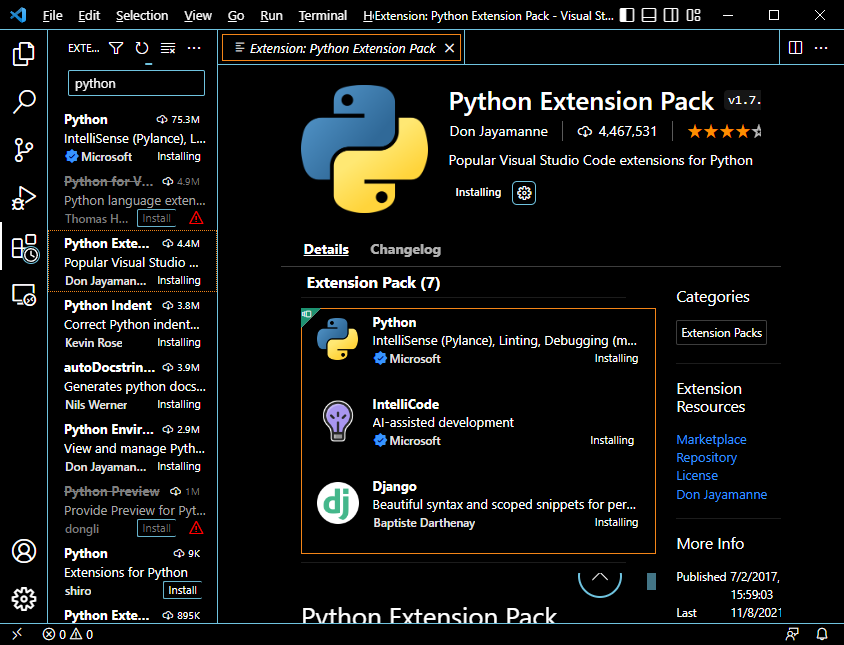844x645 pixels.
Task: Select autoDocstring by Nils Werner
Action: (133, 386)
